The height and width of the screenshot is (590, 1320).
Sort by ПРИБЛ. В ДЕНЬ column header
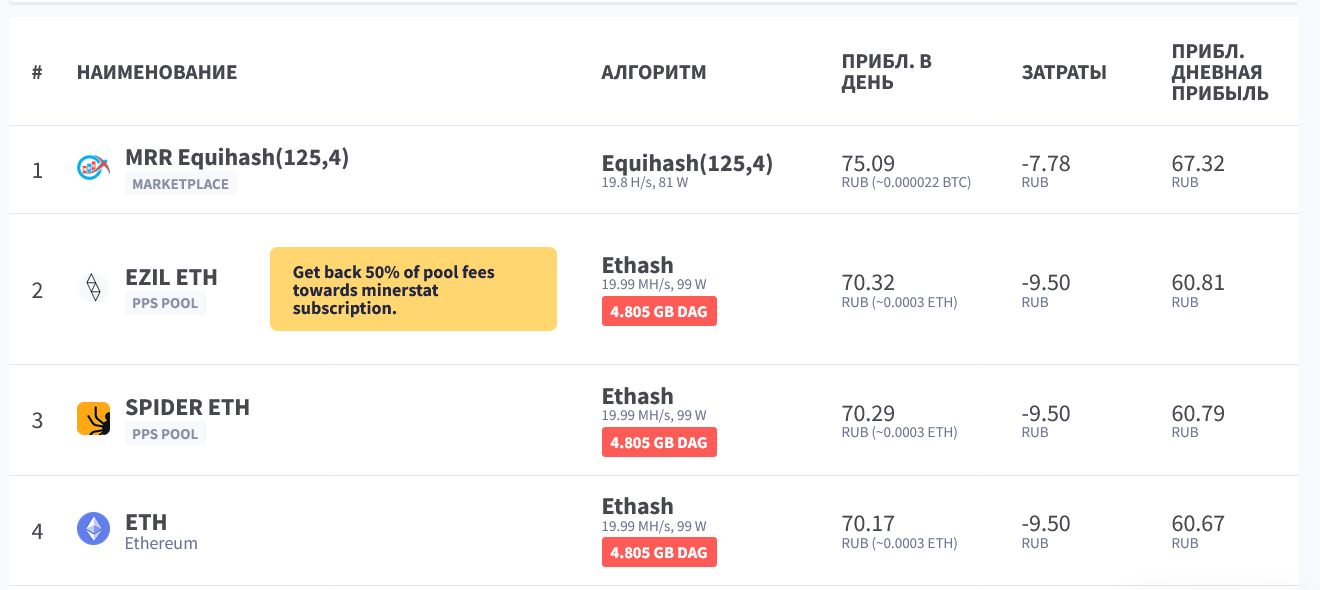tap(886, 72)
